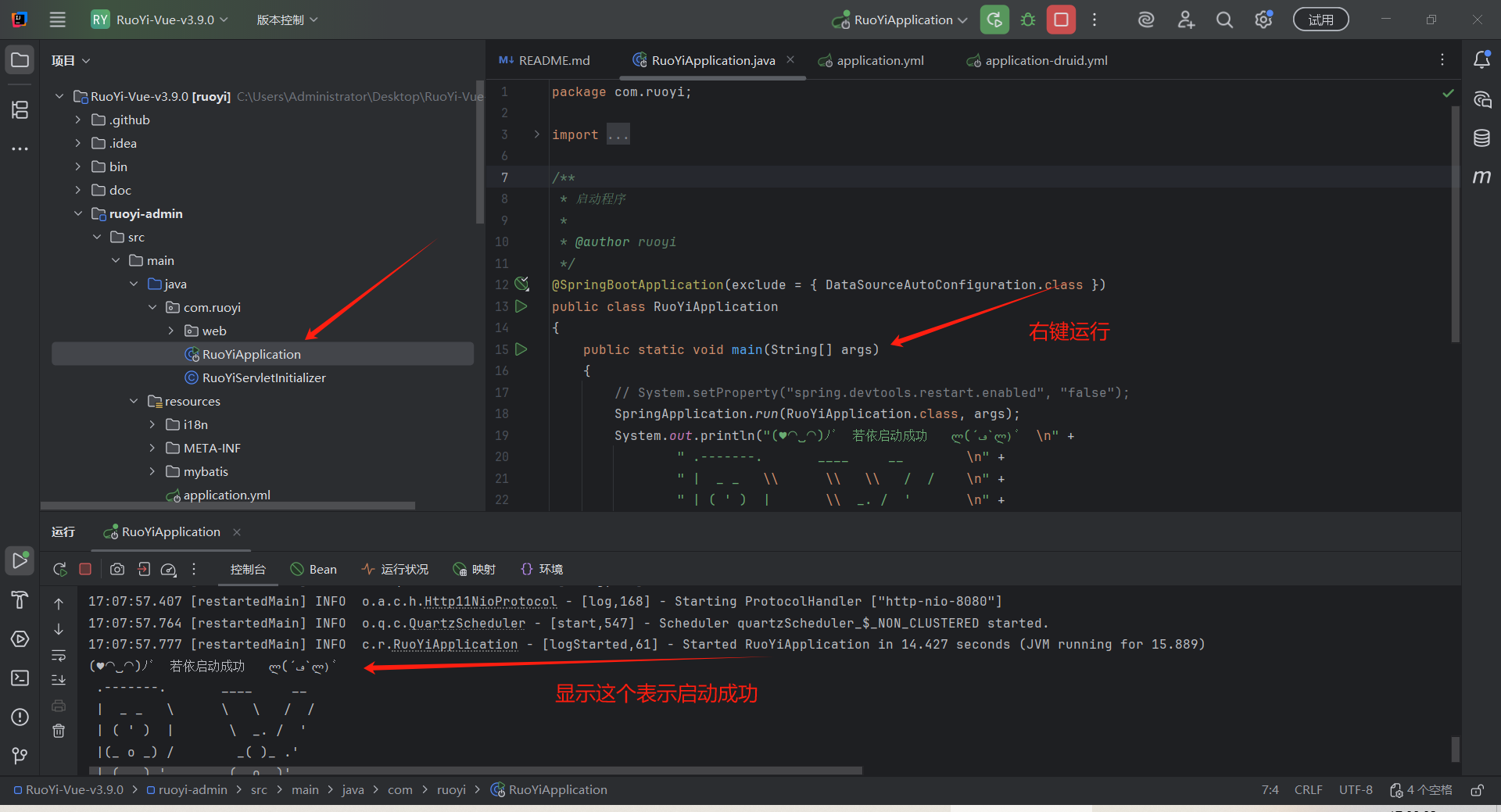
Task: Expand the .github folder in project tree
Action: point(77,120)
